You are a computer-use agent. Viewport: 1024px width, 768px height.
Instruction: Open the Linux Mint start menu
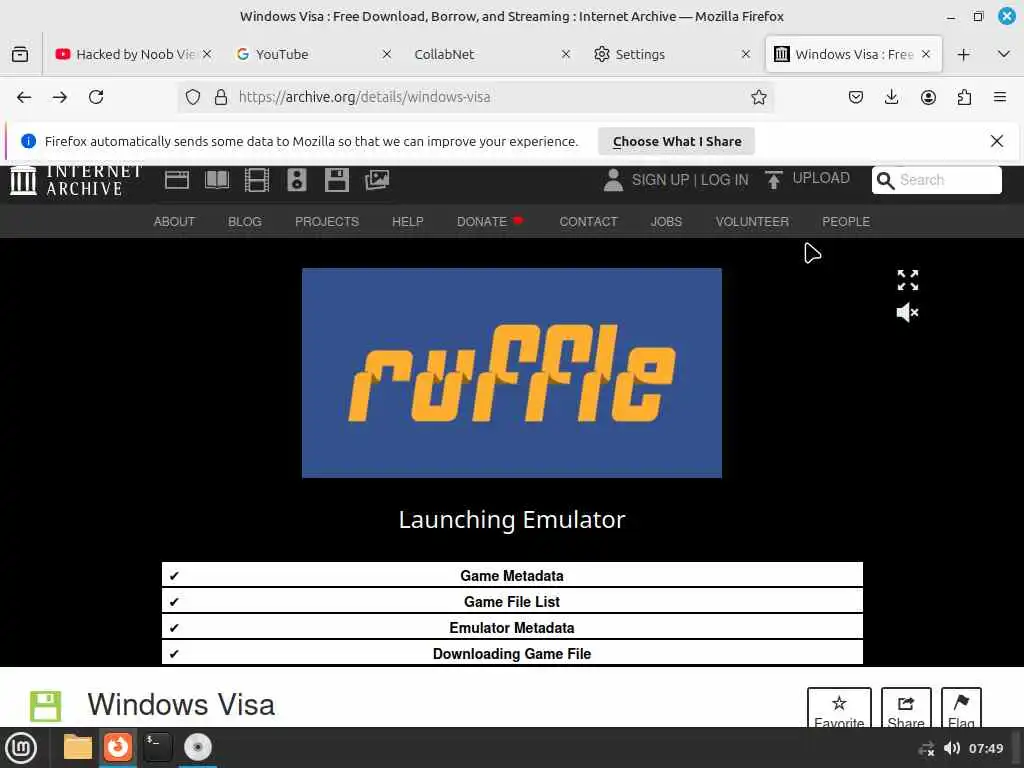point(21,748)
